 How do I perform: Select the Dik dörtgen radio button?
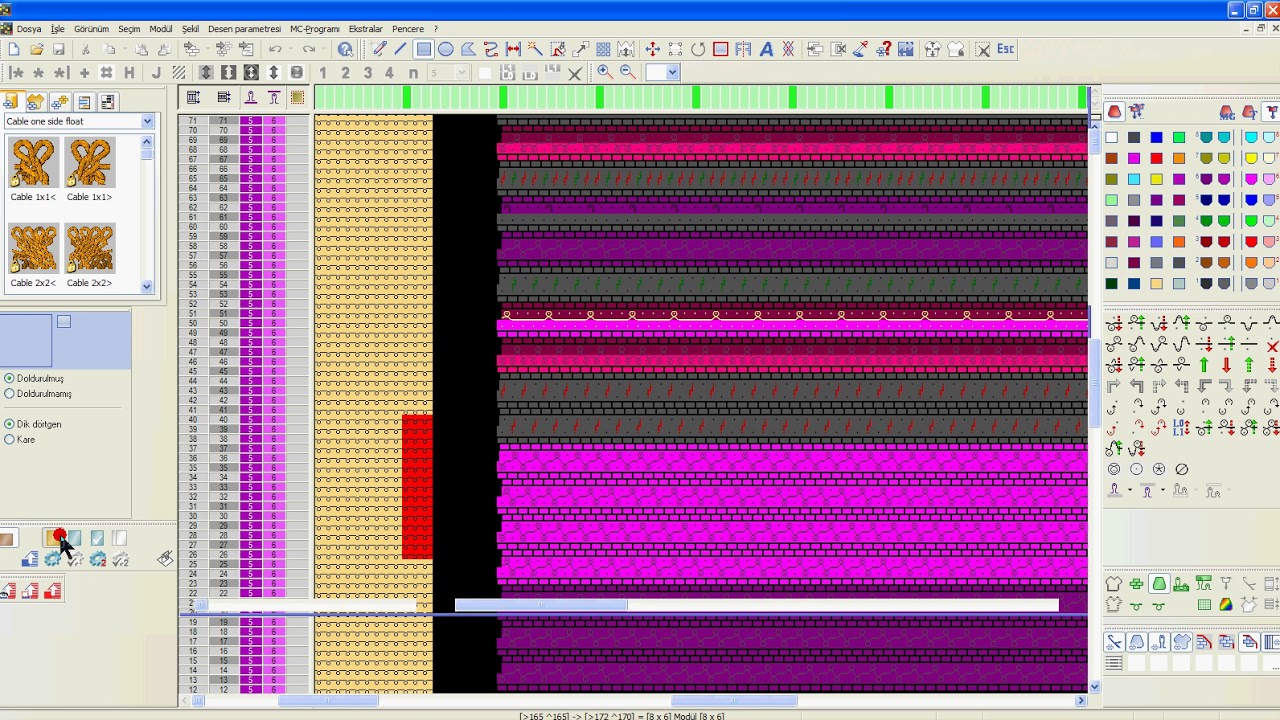coord(9,424)
